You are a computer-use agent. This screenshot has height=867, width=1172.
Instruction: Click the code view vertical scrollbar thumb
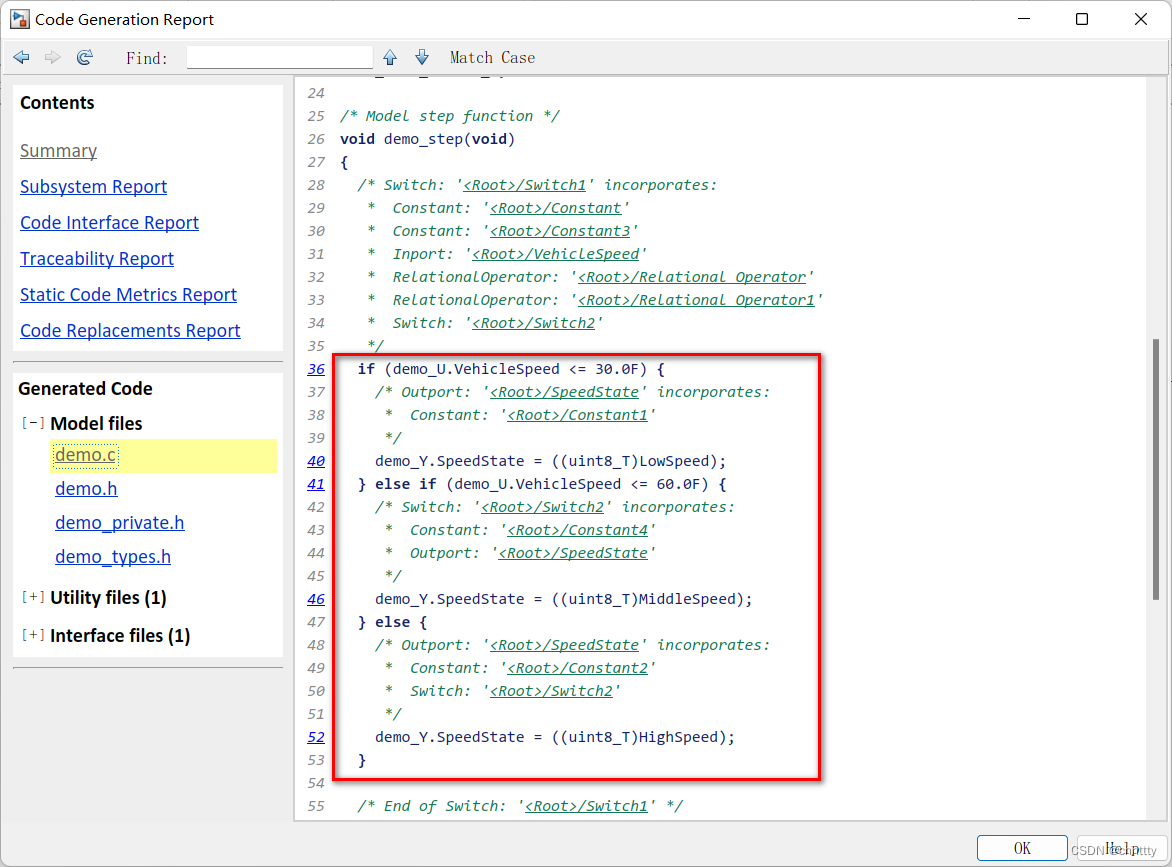1156,469
